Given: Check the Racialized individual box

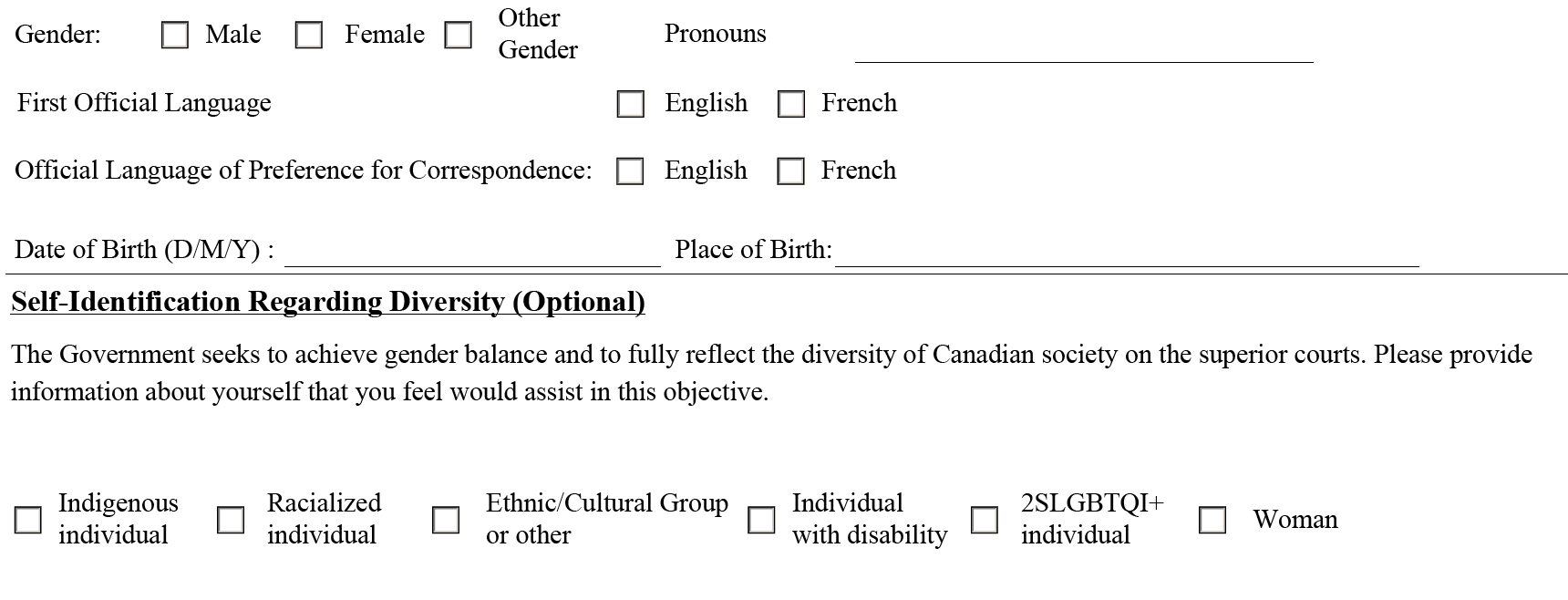Looking at the screenshot, I should coord(231,520).
